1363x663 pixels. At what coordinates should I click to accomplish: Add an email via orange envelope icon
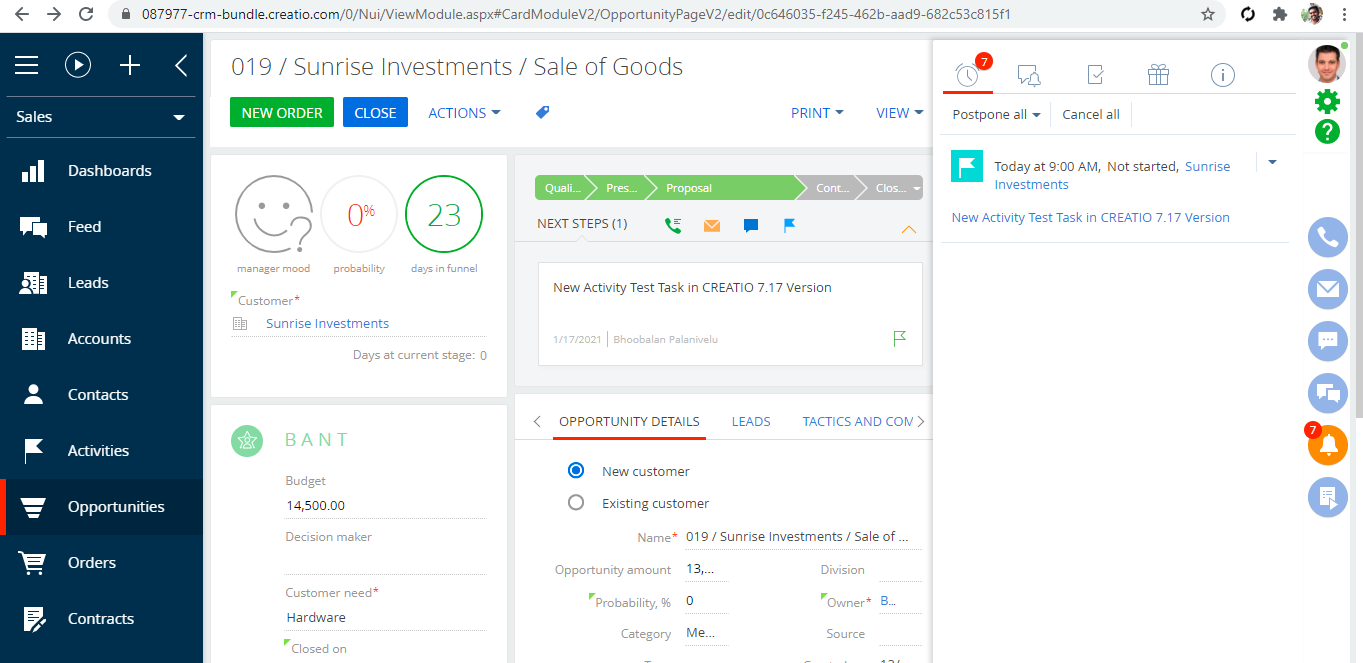pos(712,225)
